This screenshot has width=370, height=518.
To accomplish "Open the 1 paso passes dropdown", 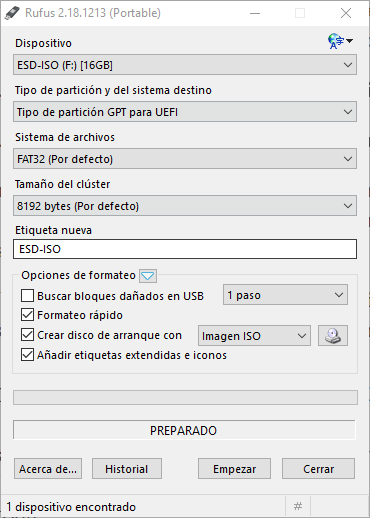I will 285,295.
